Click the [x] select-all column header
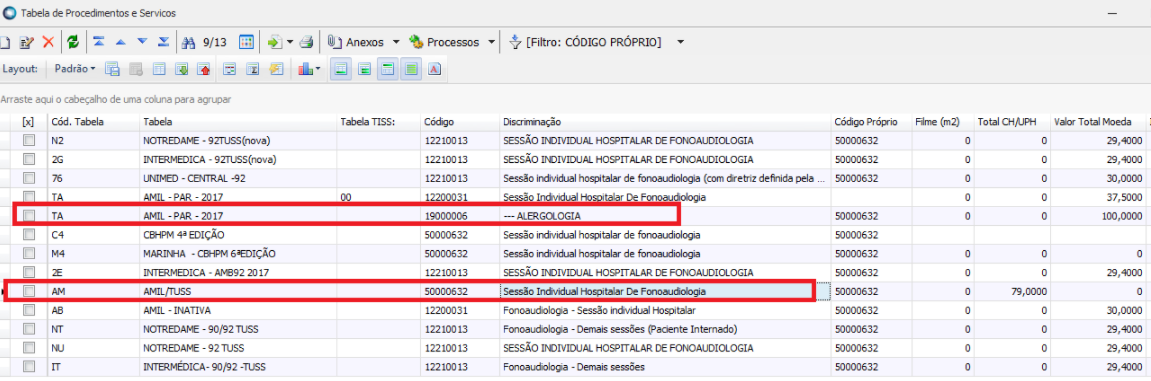 [x=28, y=122]
